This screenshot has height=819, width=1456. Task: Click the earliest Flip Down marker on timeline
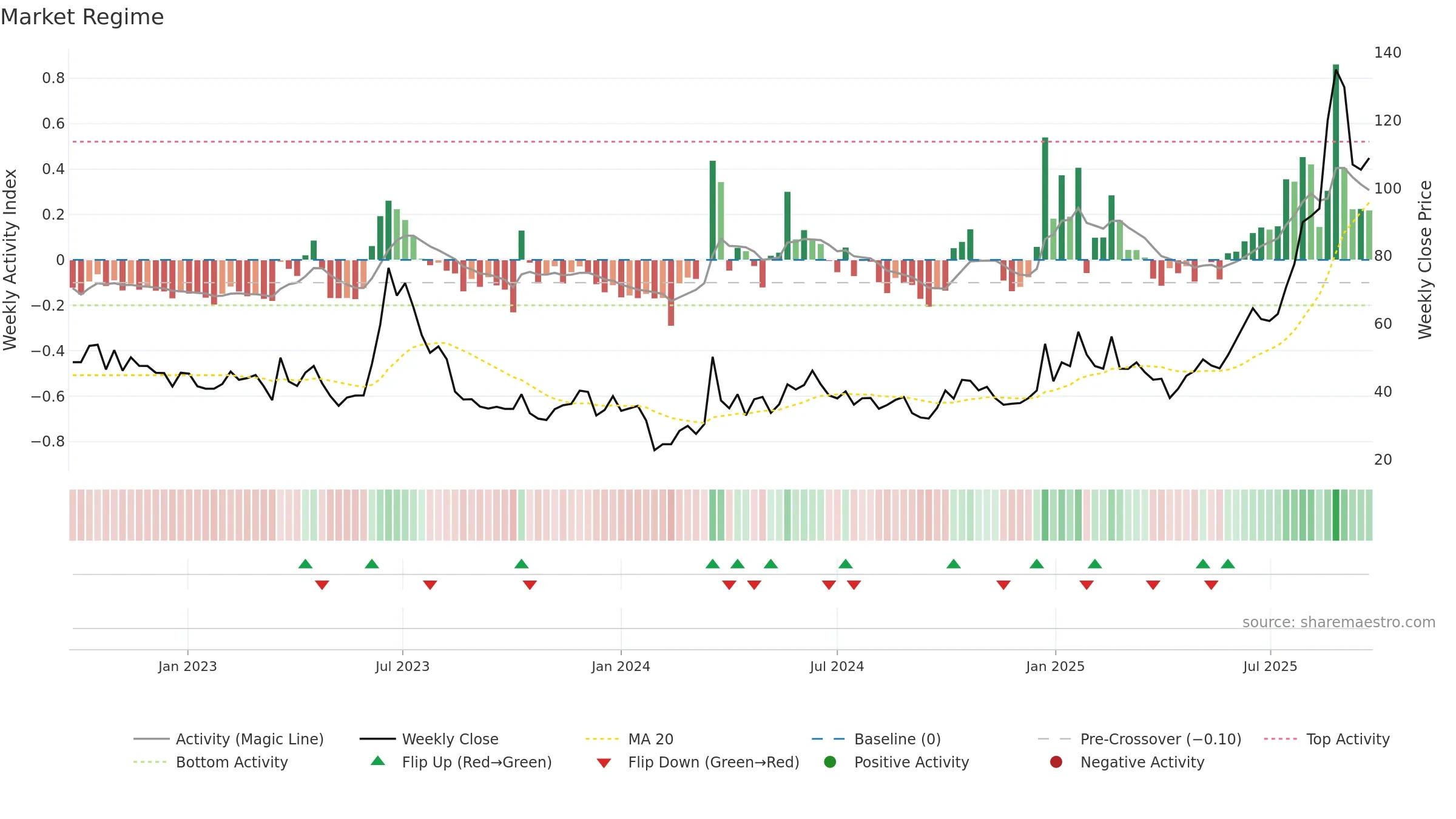pyautogui.click(x=322, y=585)
